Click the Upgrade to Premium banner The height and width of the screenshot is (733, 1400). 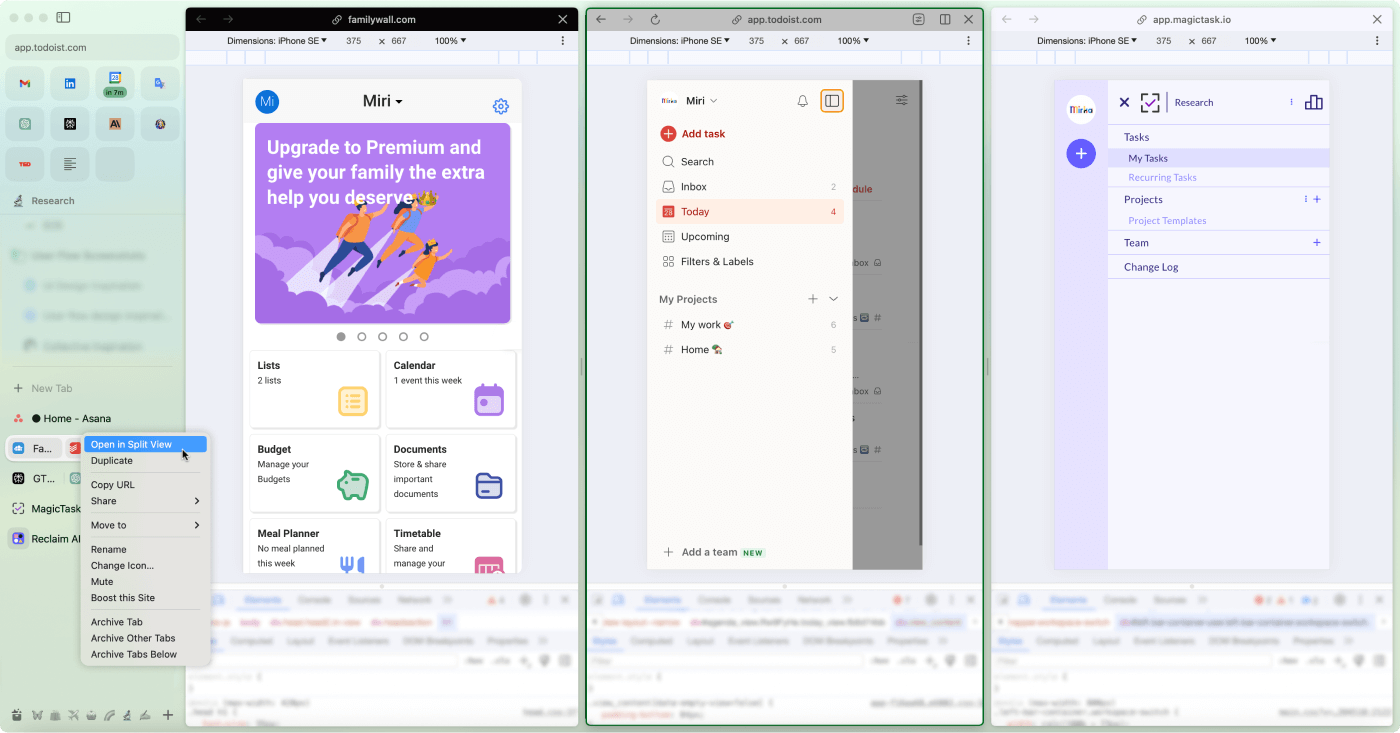tap(383, 223)
